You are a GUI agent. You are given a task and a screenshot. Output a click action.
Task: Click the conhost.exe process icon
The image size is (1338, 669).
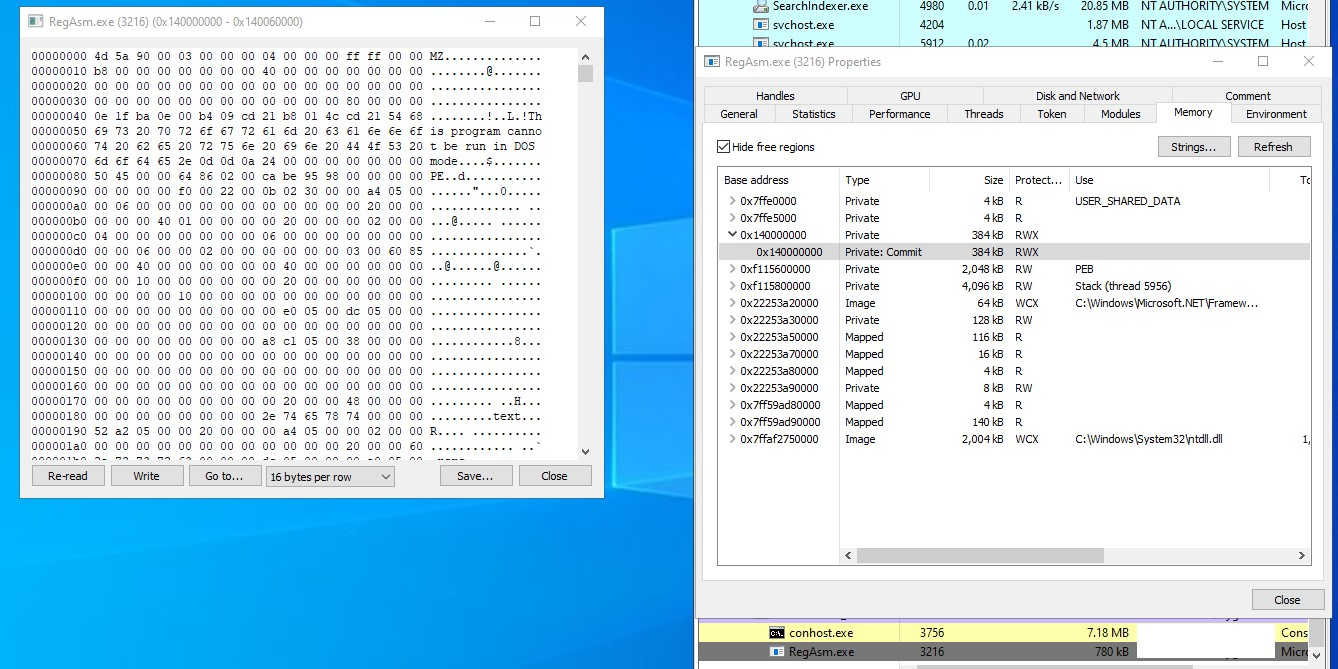pos(776,632)
